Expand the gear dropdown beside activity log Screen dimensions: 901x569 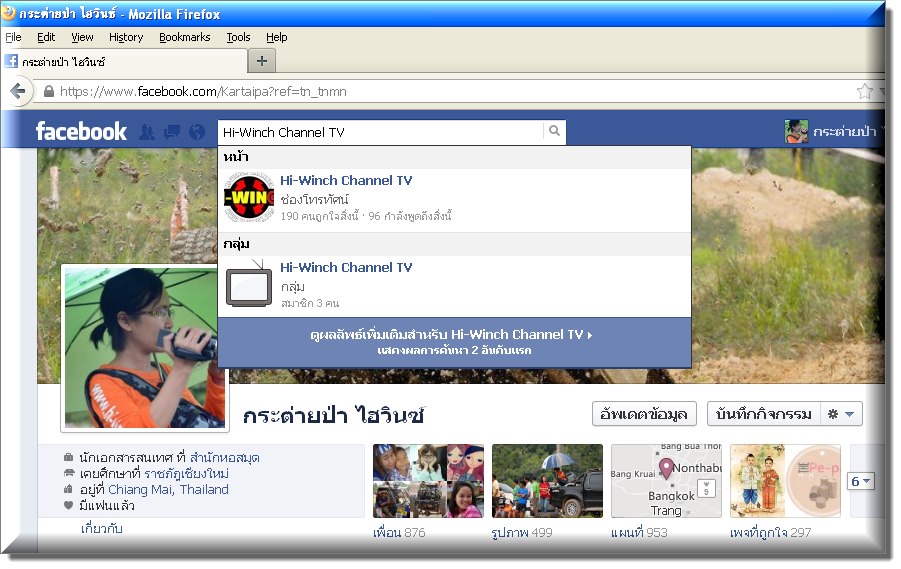pos(840,414)
